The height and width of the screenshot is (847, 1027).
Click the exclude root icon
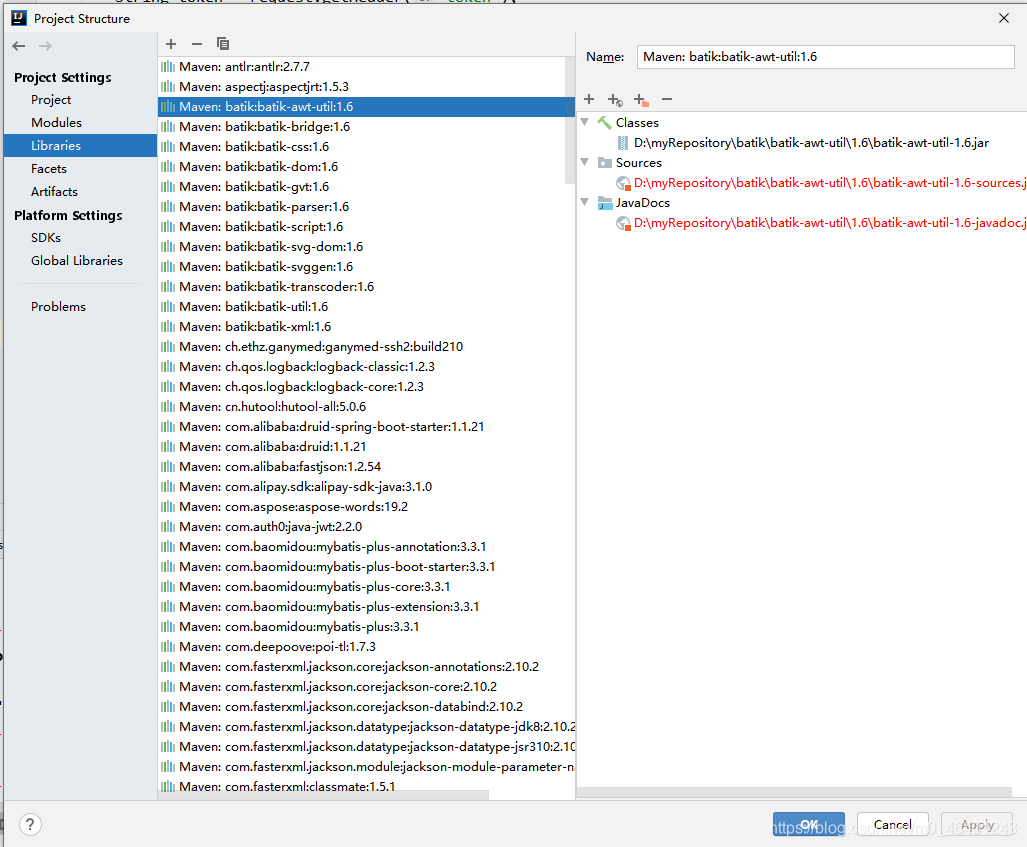[x=641, y=100]
